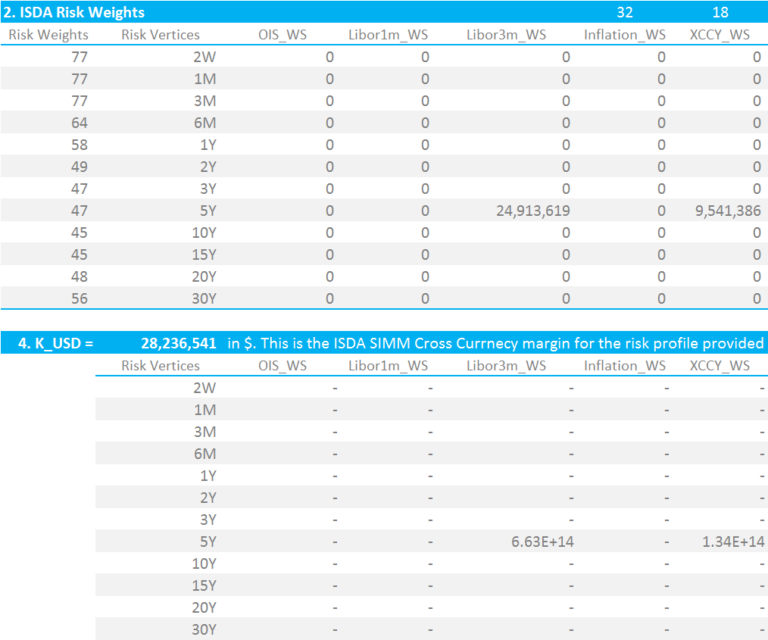The image size is (768, 640).
Task: Select risk weight 56 for 30Y
Action: point(79,299)
